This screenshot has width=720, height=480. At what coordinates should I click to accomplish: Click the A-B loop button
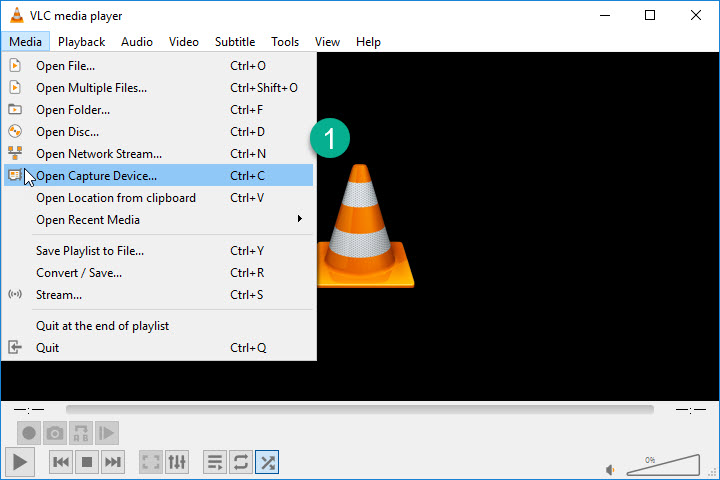click(x=81, y=433)
